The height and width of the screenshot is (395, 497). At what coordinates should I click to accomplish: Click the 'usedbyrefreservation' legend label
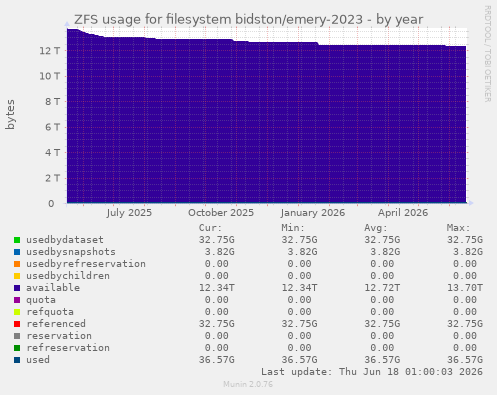pyautogui.click(x=86, y=264)
